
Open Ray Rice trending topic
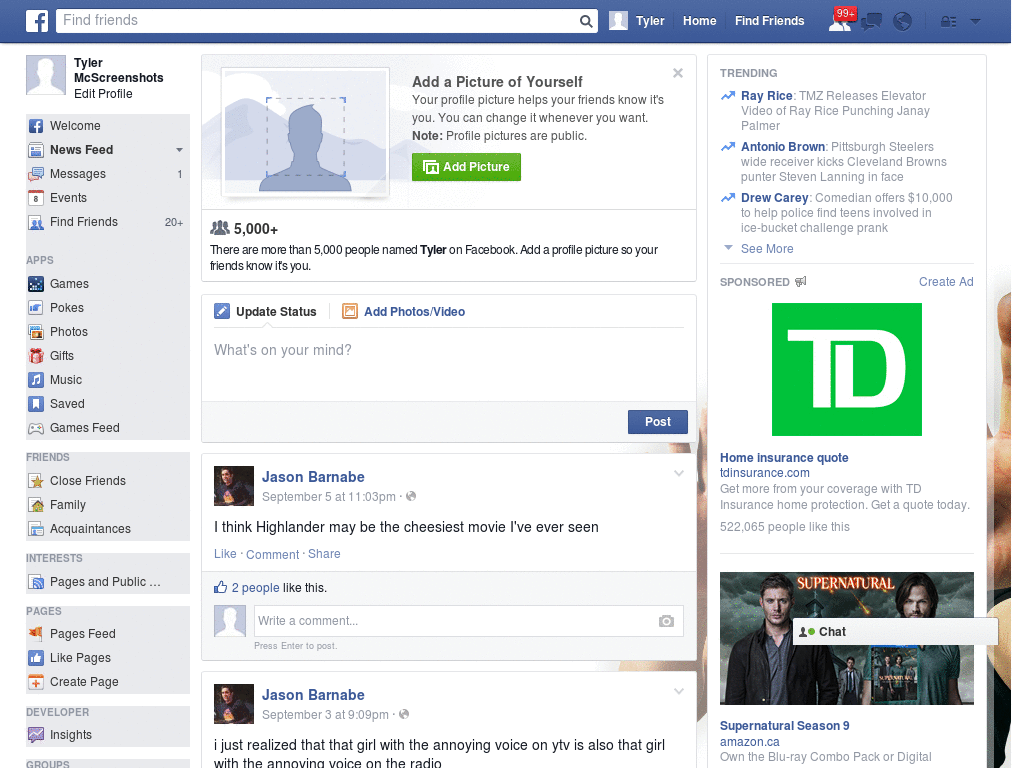tap(766, 96)
